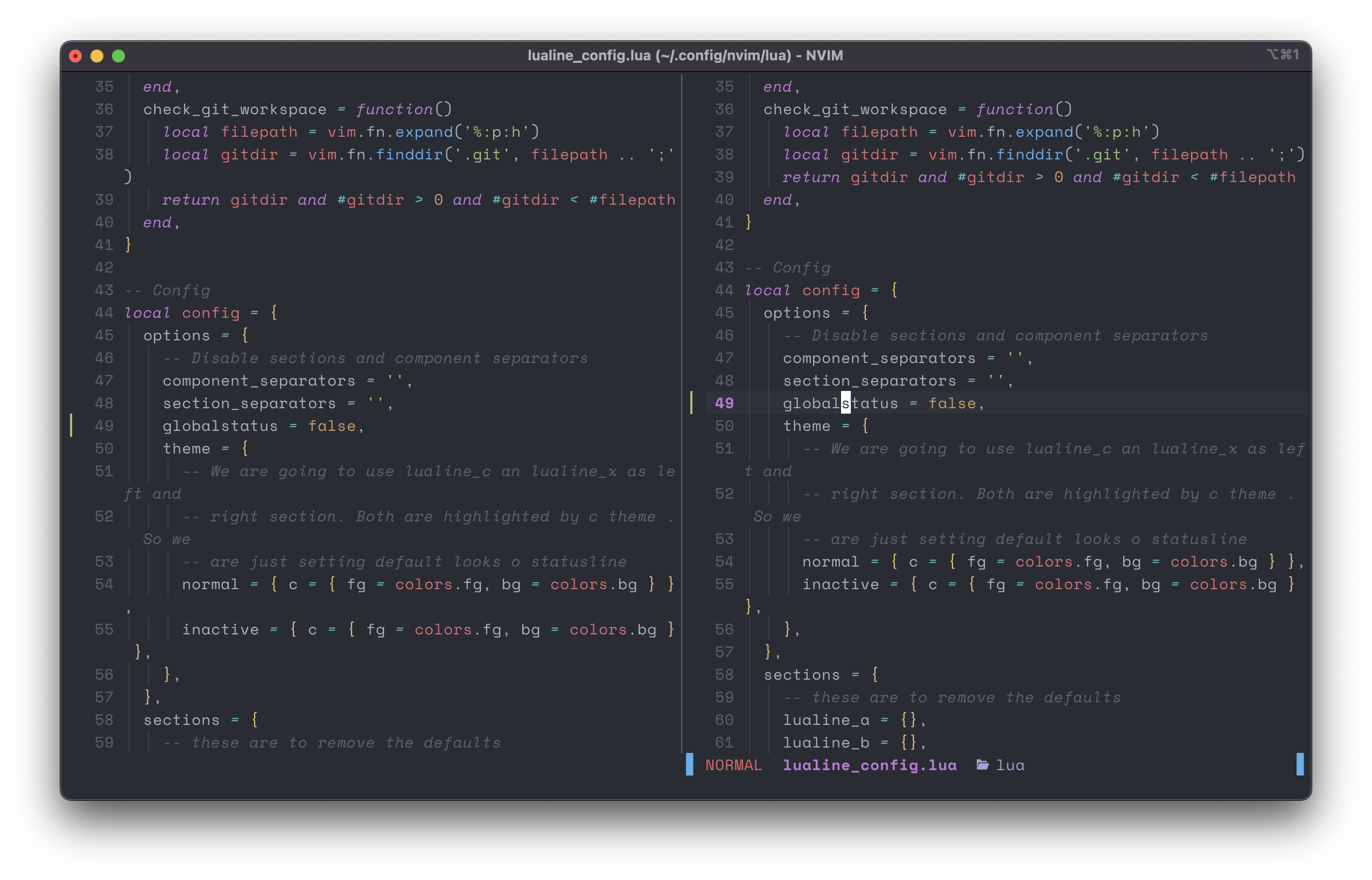Click the folder icon in the statusline
This screenshot has width=1372, height=880.
click(x=982, y=765)
